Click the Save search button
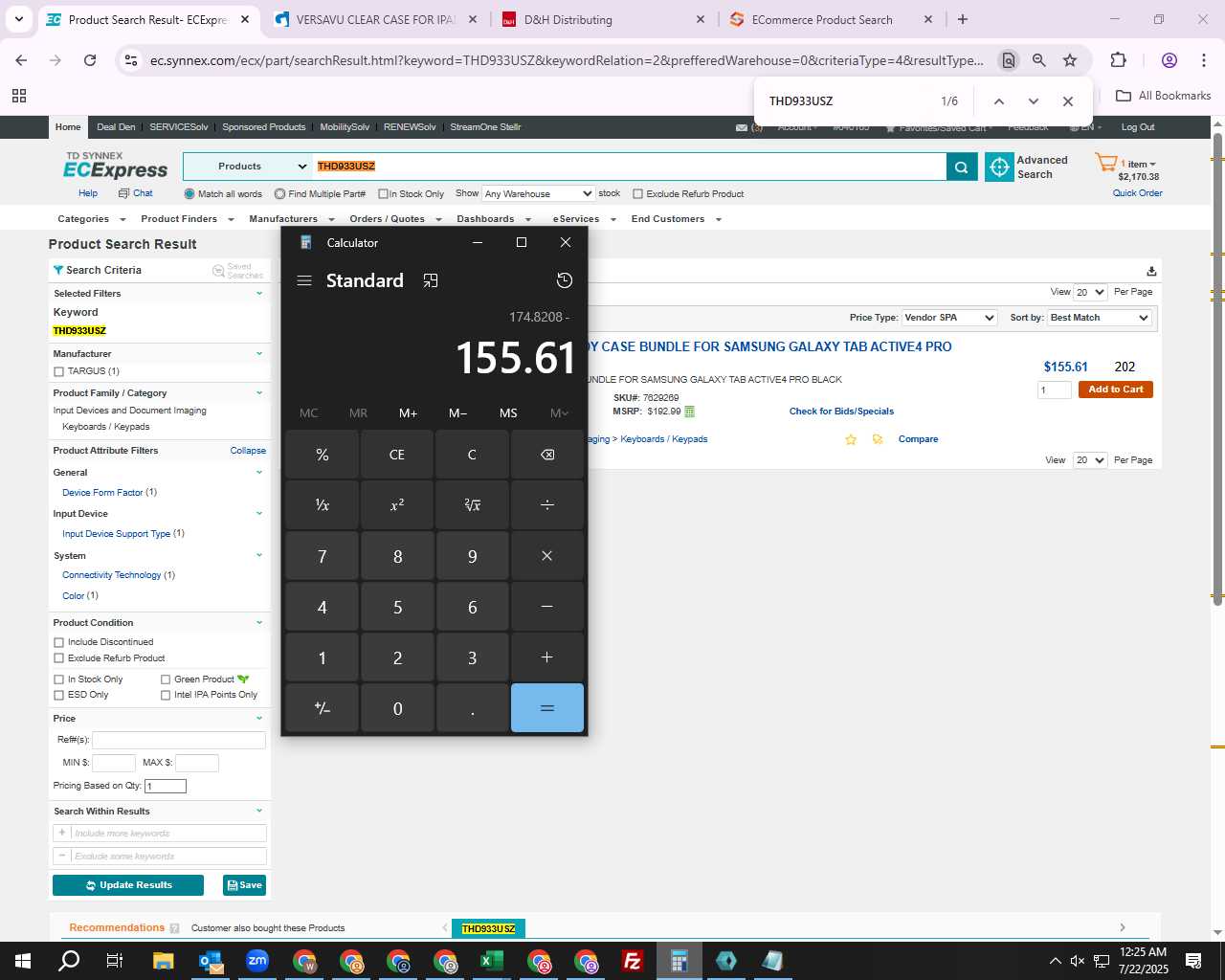Screen dimensions: 1225x980 tap(244, 885)
